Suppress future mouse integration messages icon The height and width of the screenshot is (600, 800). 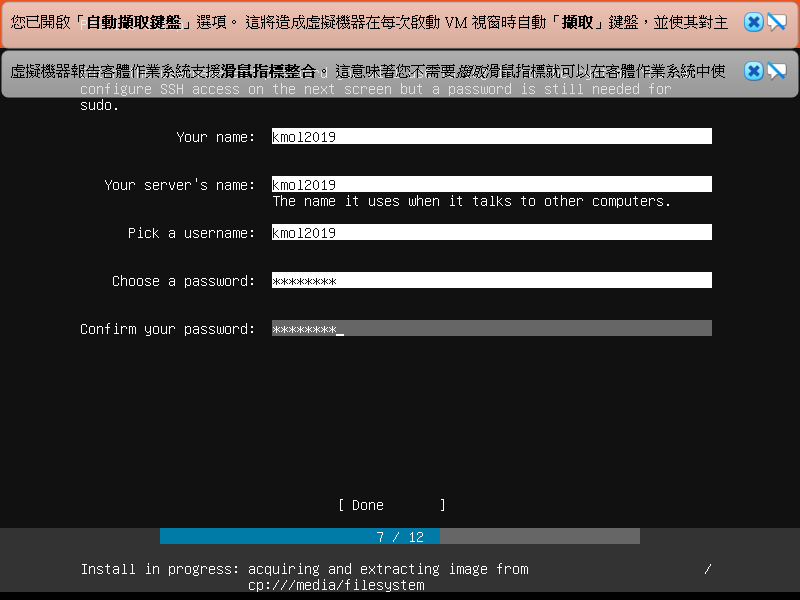coord(777,71)
